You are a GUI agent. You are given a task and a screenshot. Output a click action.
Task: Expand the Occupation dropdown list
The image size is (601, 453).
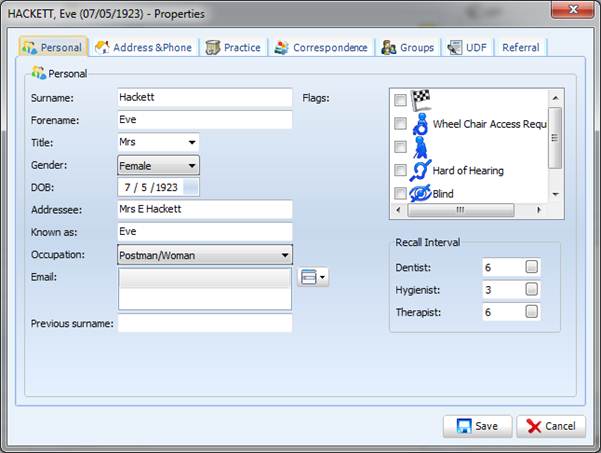coord(284,255)
